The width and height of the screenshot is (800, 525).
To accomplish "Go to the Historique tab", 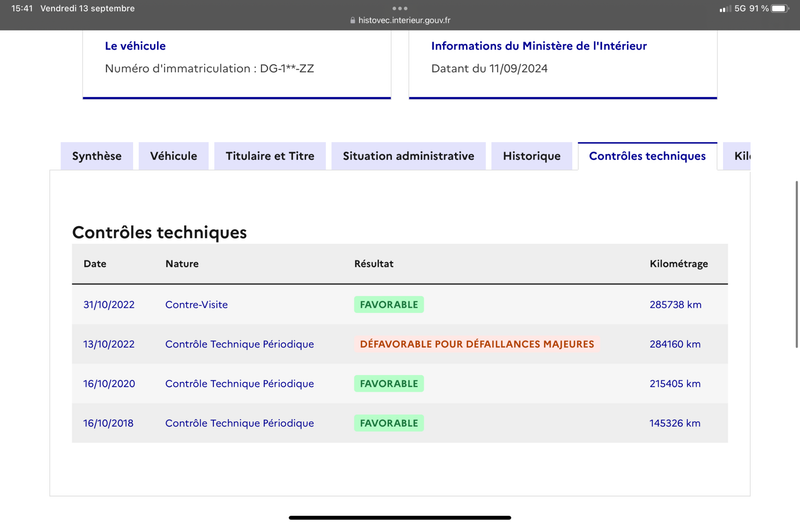I will tap(532, 156).
